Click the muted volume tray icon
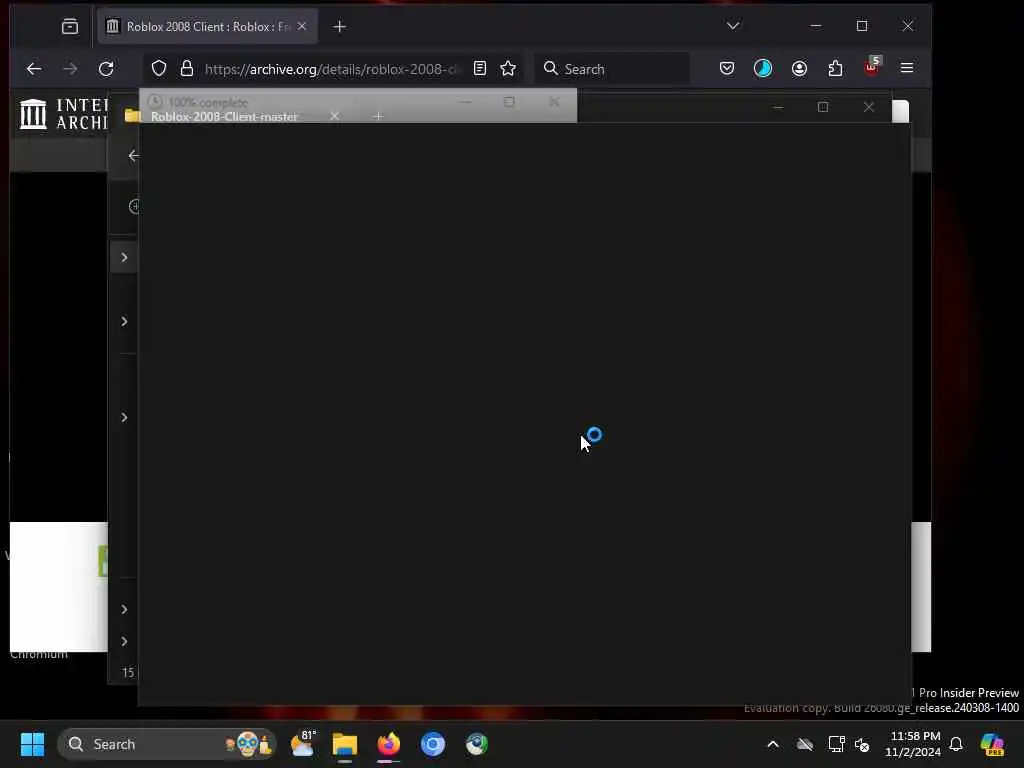This screenshot has width=1024, height=768. (x=862, y=744)
